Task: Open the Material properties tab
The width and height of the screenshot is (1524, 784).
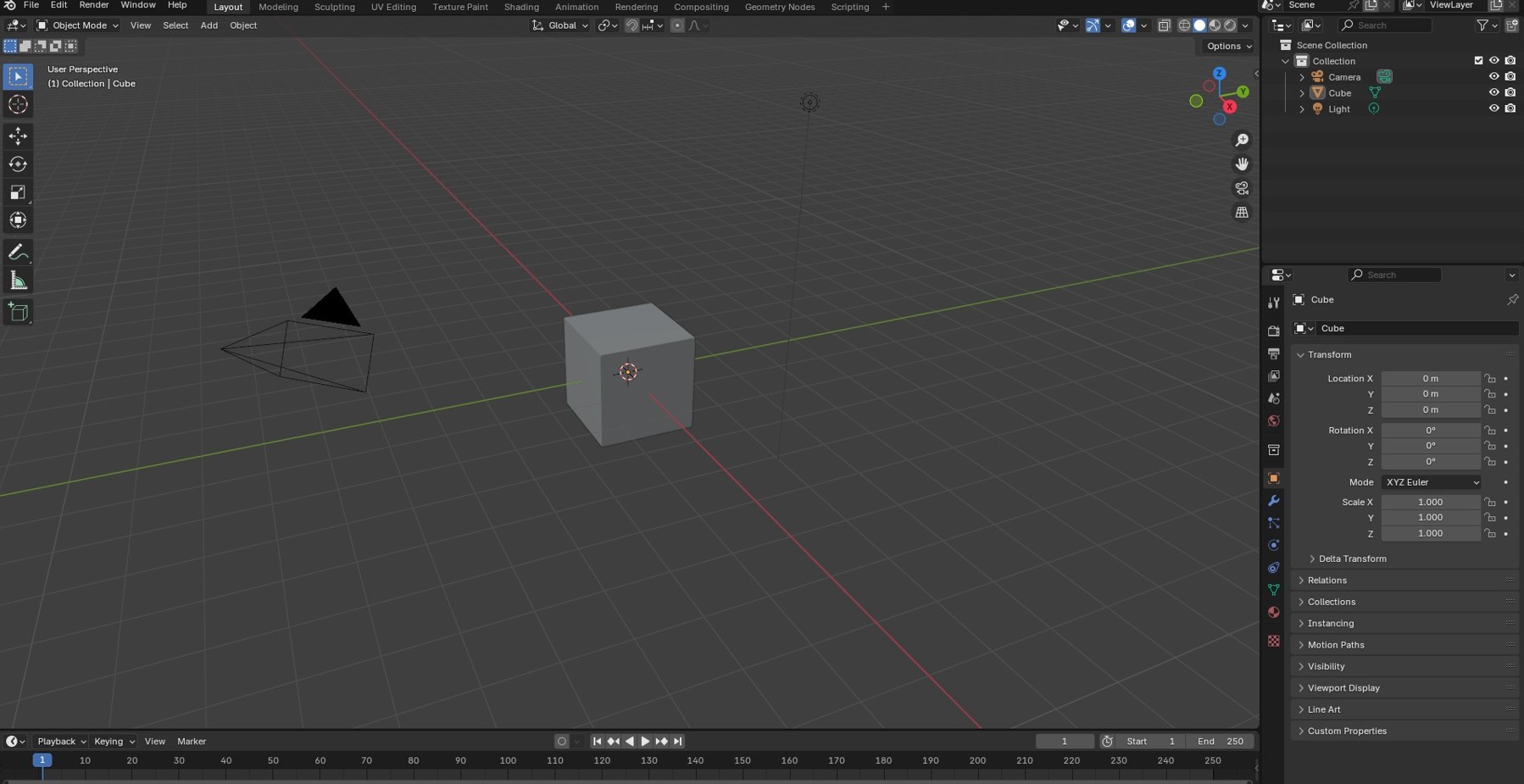Action: tap(1273, 612)
